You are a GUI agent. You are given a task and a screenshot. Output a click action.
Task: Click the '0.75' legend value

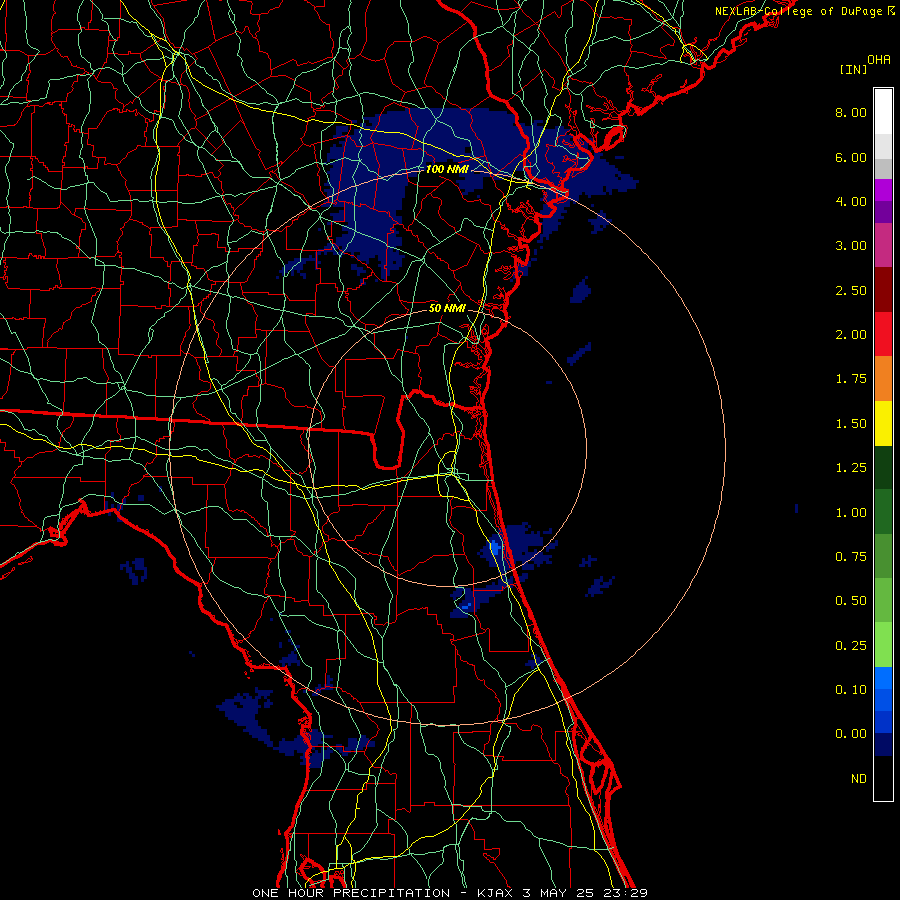click(851, 557)
